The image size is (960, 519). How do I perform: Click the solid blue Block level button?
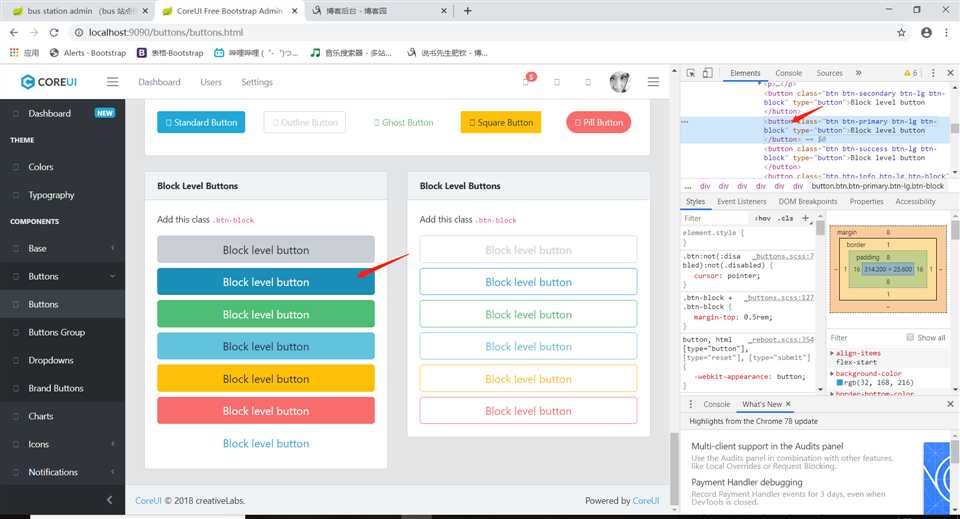[266, 282]
